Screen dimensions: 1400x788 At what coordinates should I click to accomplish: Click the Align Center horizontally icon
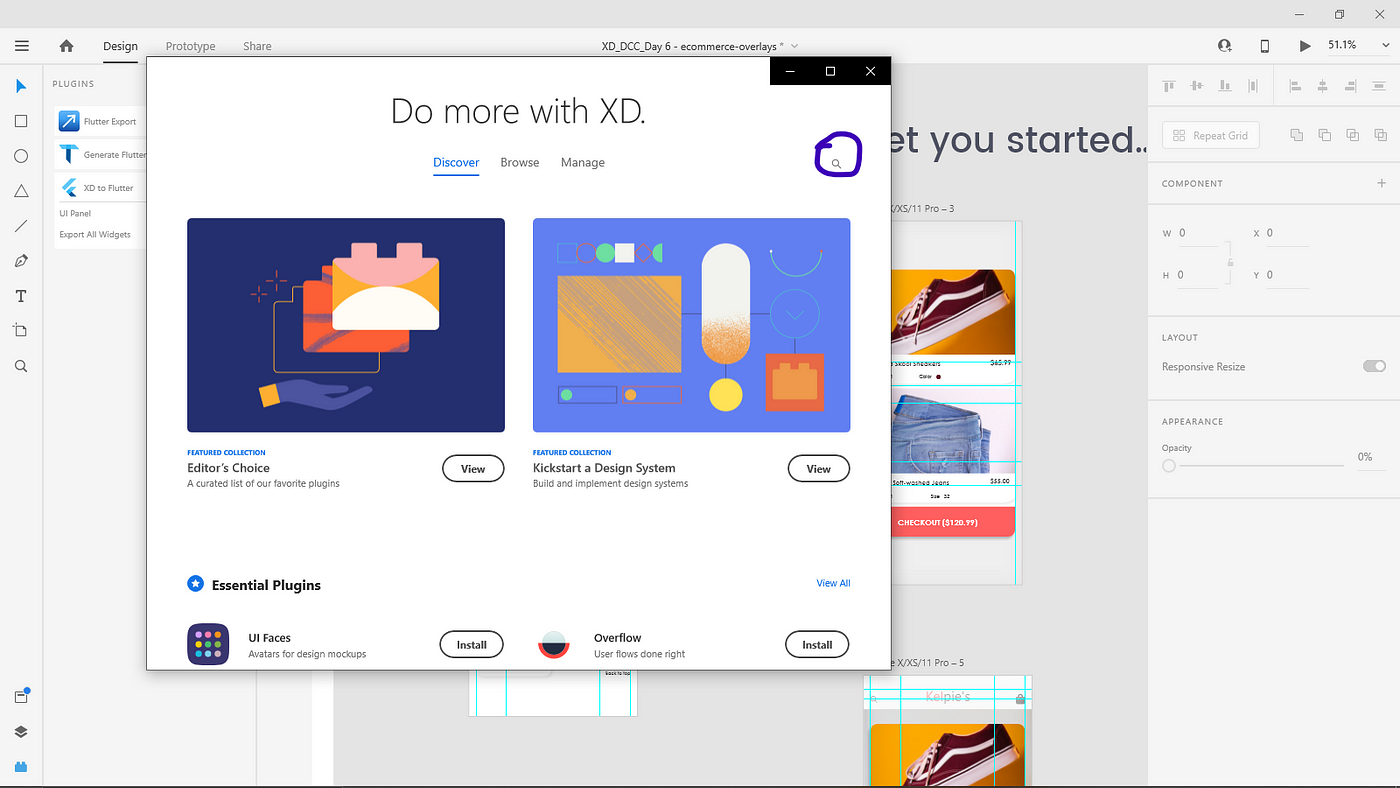(x=1323, y=87)
